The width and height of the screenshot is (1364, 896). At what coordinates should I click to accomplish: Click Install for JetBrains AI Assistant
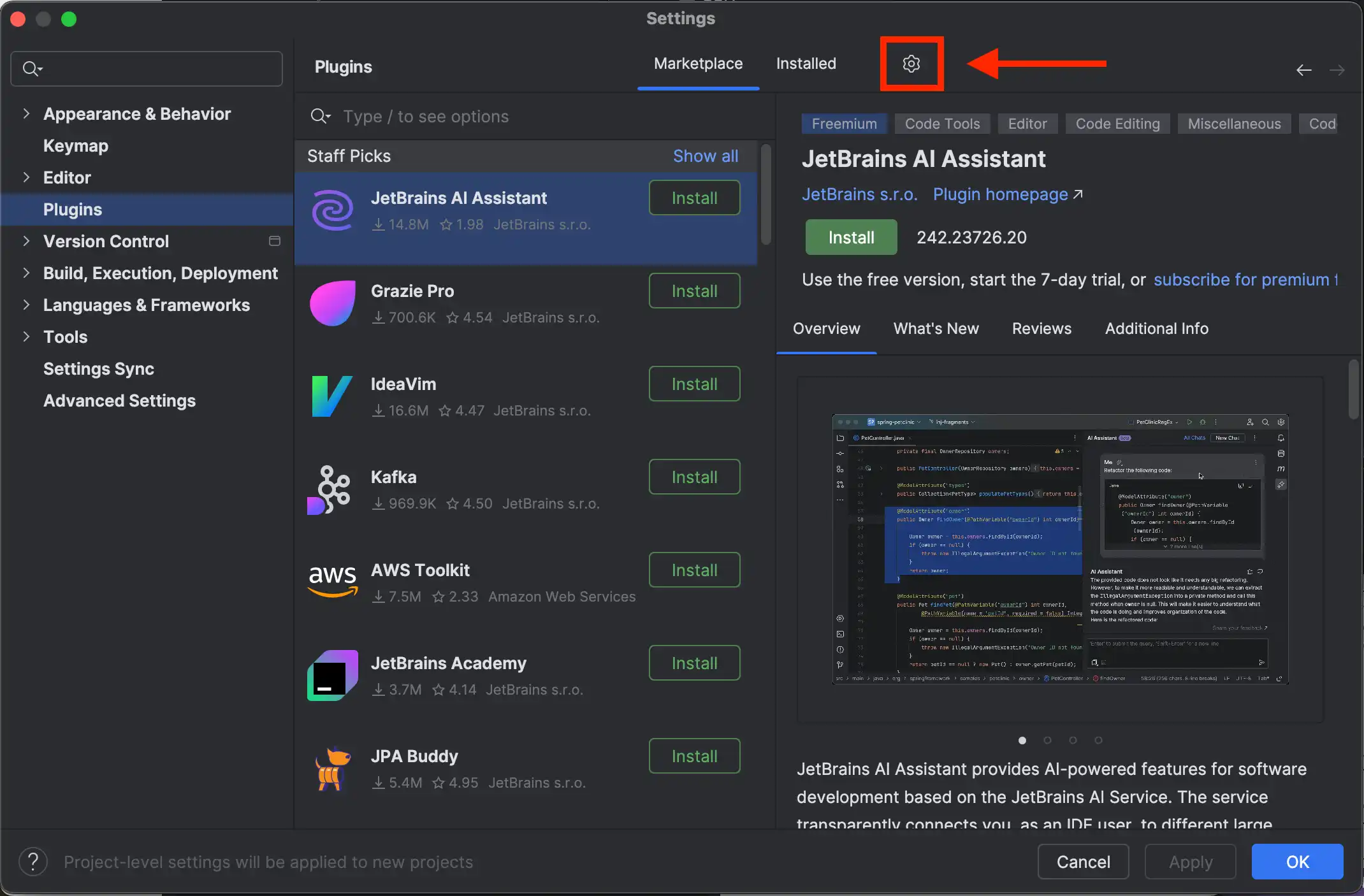[x=694, y=198]
